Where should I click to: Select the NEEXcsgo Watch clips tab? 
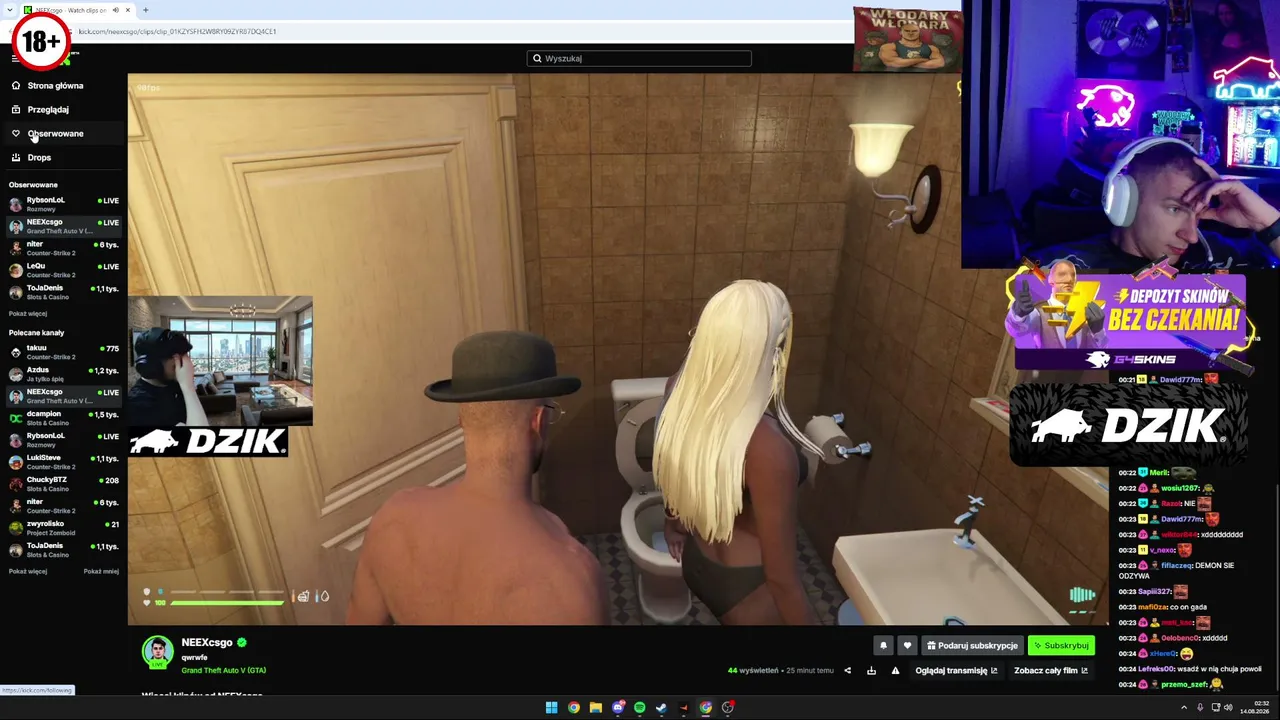[x=78, y=10]
